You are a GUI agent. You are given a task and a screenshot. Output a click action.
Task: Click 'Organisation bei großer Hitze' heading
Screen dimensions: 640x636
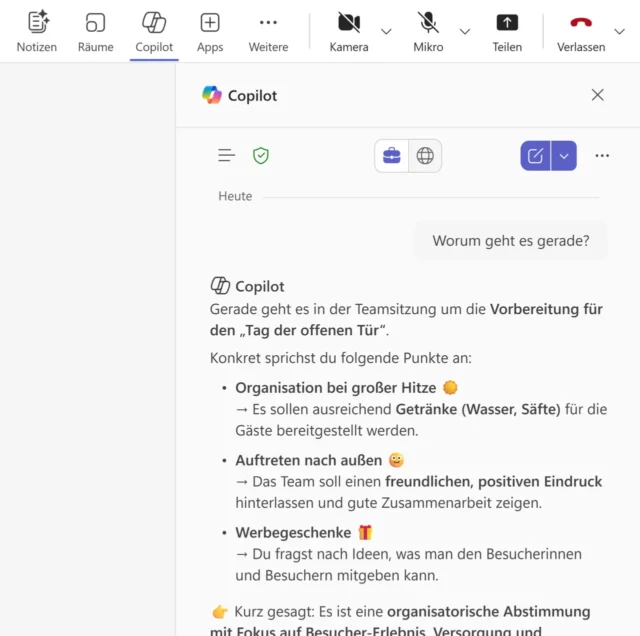coord(336,388)
